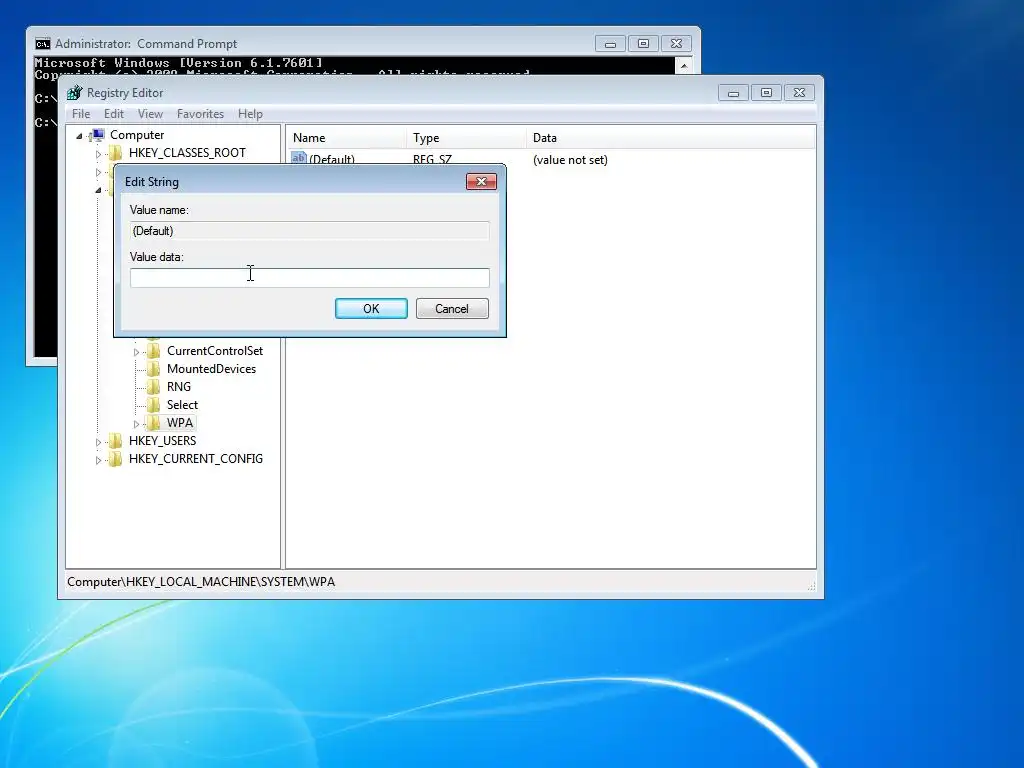Screen dimensions: 1024x768
Task: Click the '(value not set)' data cell
Action: (570, 160)
